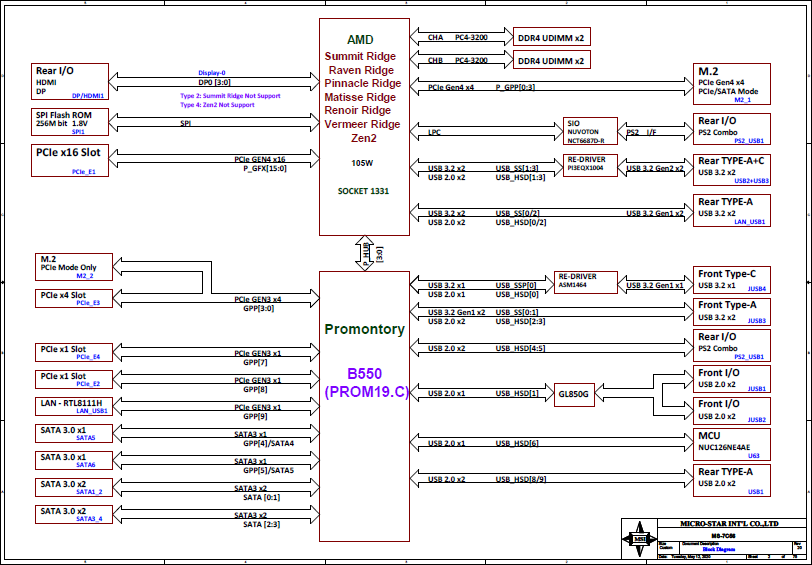Image resolution: width=812 pixels, height=565 pixels.
Task: Click the SOCKET 1331 label
Action: click(x=364, y=191)
